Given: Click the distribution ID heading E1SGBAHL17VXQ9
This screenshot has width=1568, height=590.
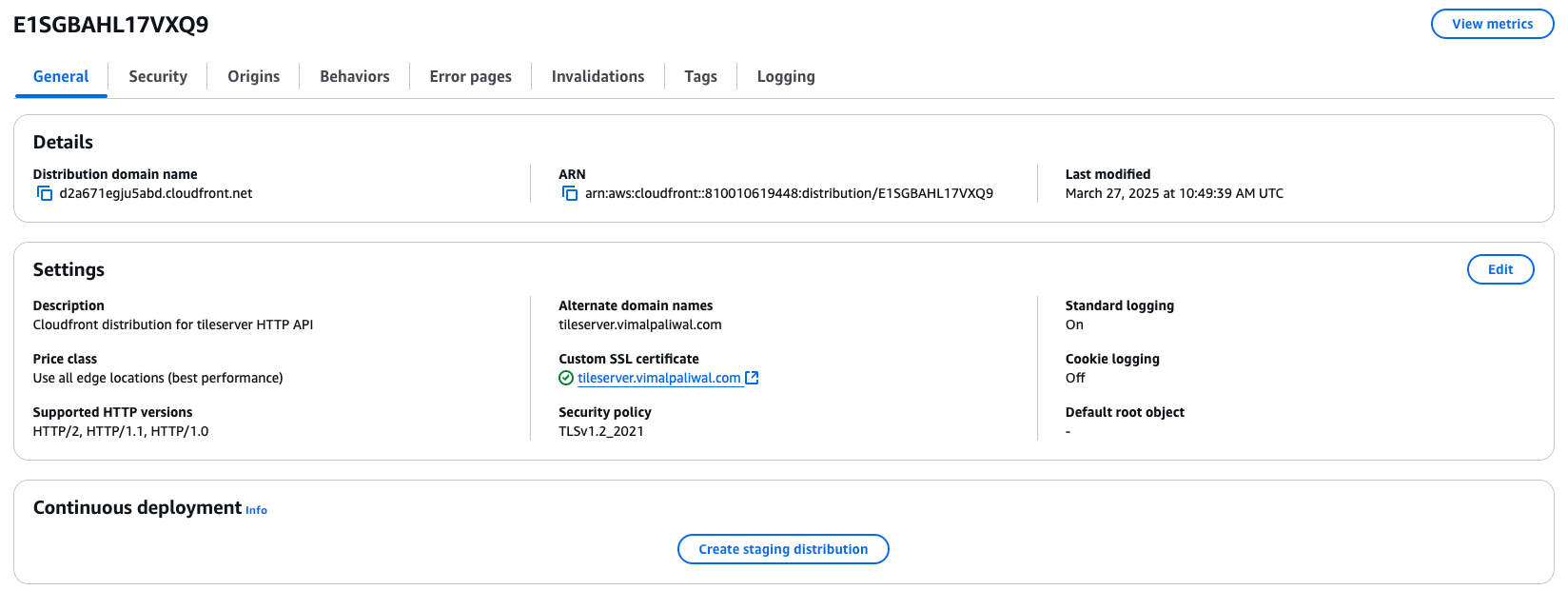Looking at the screenshot, I should (111, 25).
